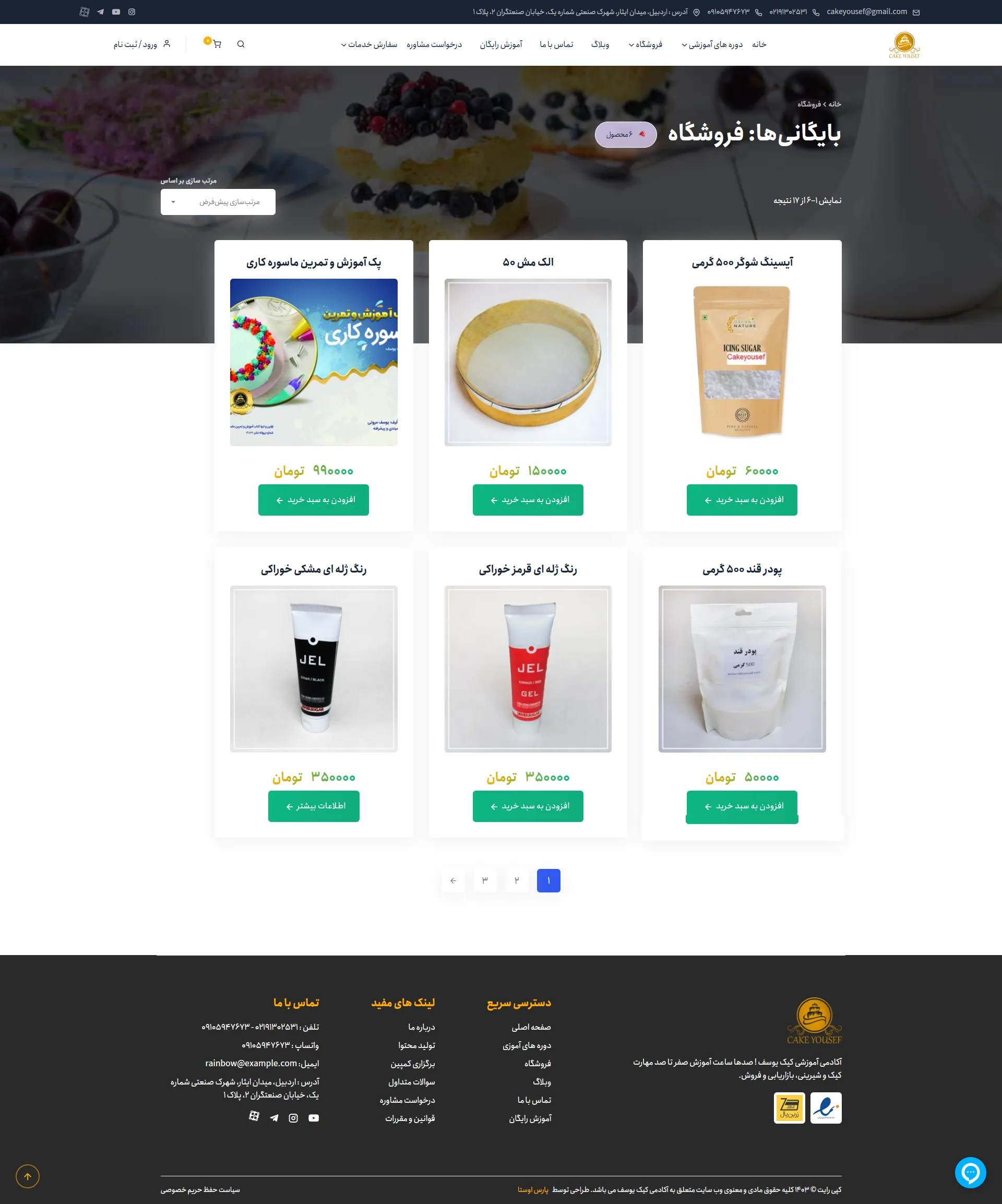
Task: Open the chat support bubble icon
Action: point(970,1173)
